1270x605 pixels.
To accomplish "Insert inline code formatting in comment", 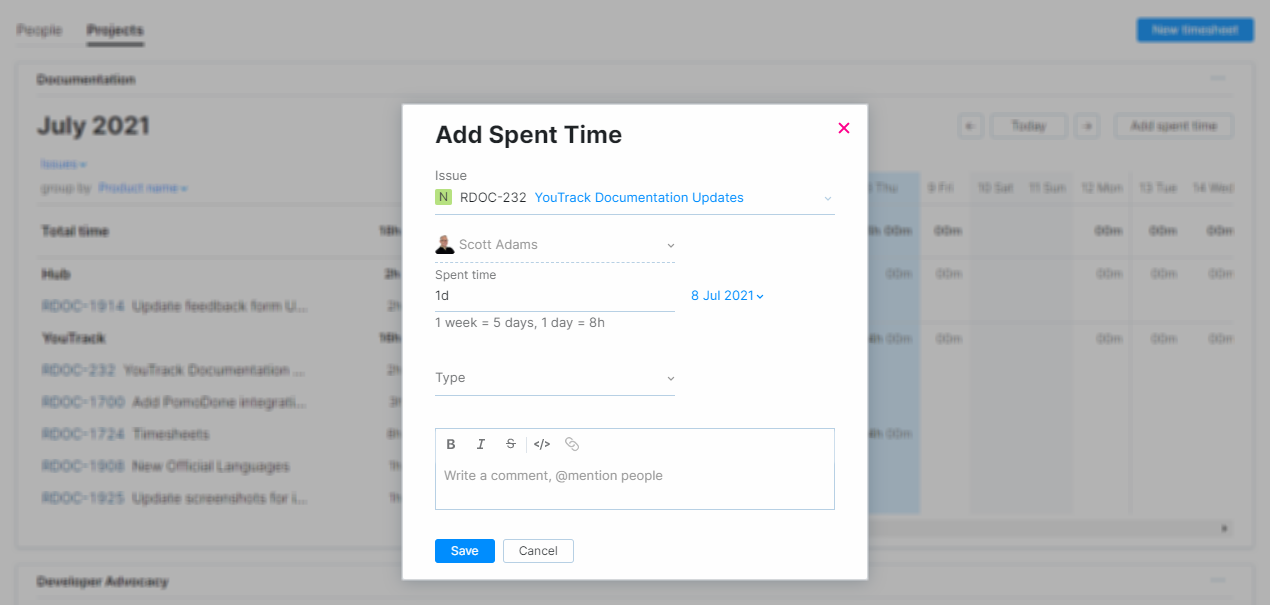I will 542,444.
